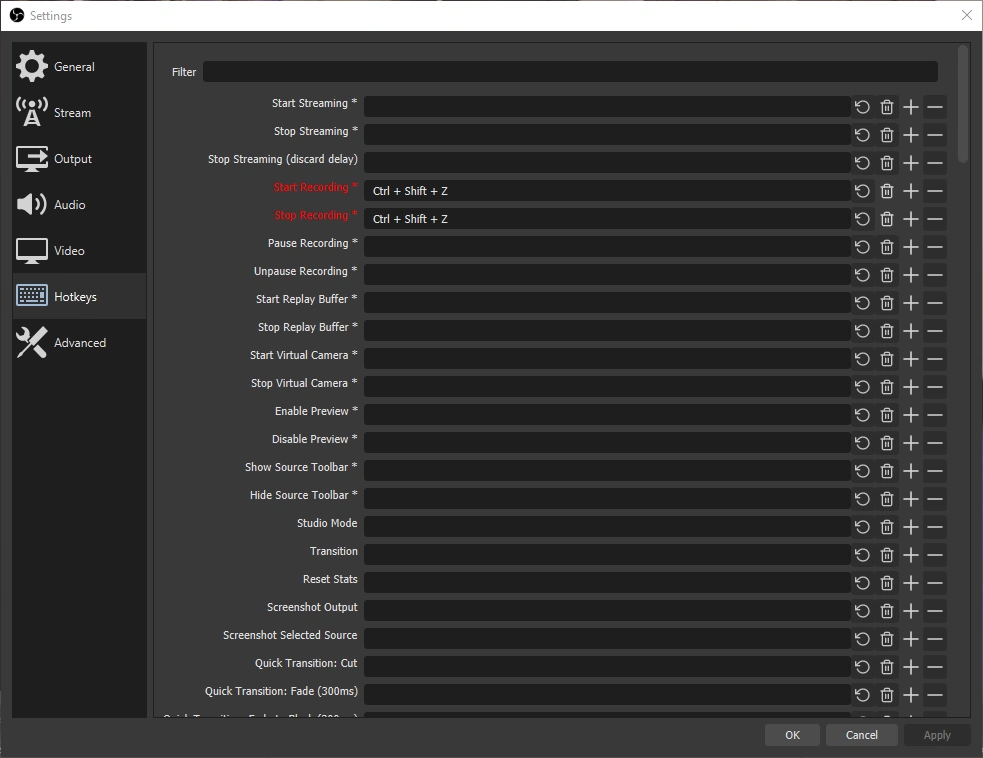Click the reset icon for Start Recording hotkey
983x758 pixels.
pos(862,191)
